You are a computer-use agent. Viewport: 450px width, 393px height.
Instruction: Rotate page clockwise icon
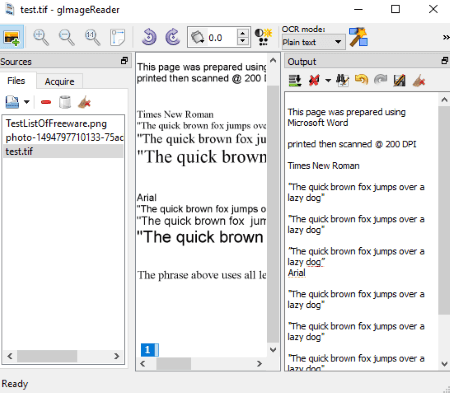[173, 37]
